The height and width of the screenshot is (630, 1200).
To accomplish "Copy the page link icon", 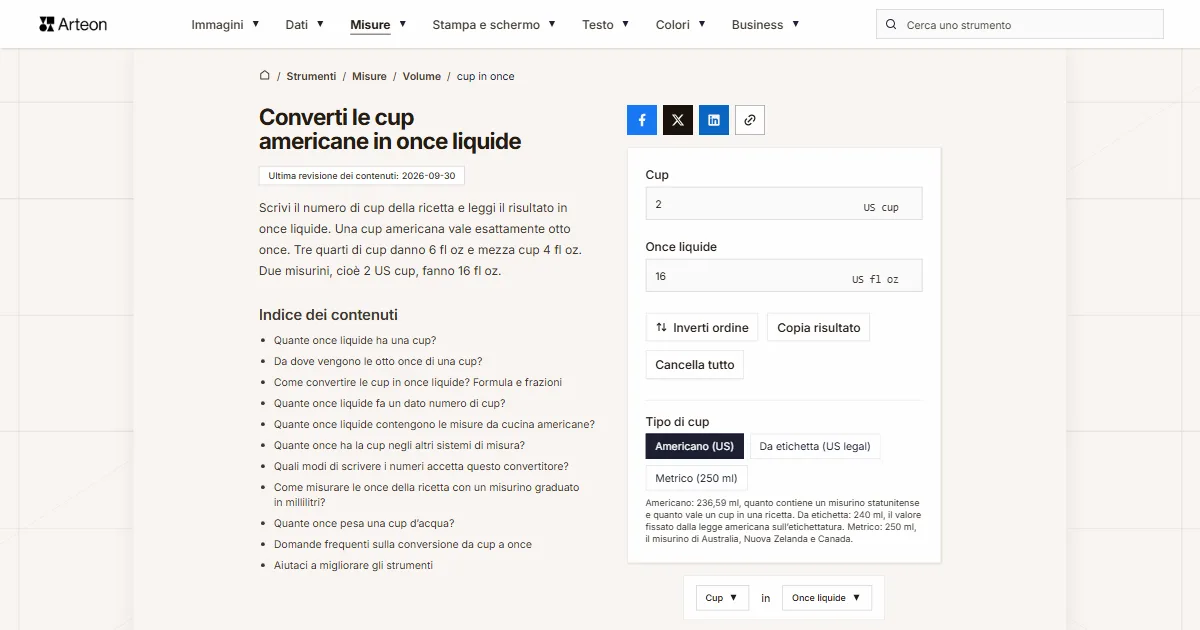I will point(750,120).
